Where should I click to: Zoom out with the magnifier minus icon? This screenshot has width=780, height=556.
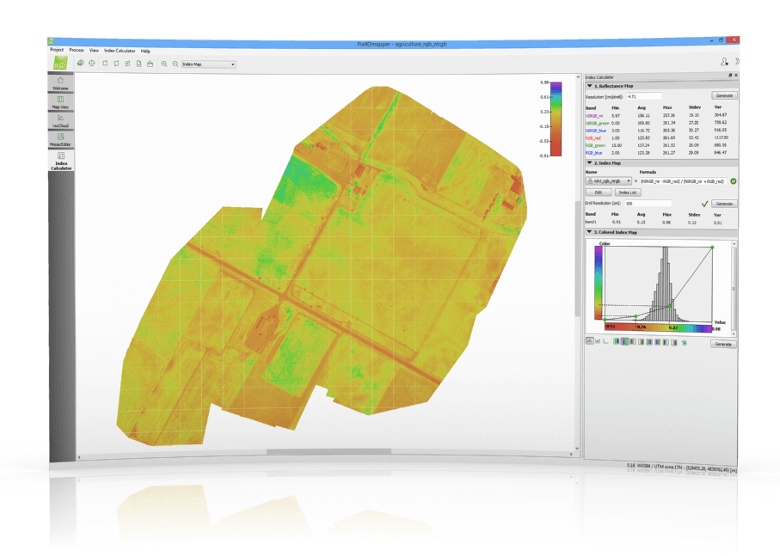[x=175, y=64]
